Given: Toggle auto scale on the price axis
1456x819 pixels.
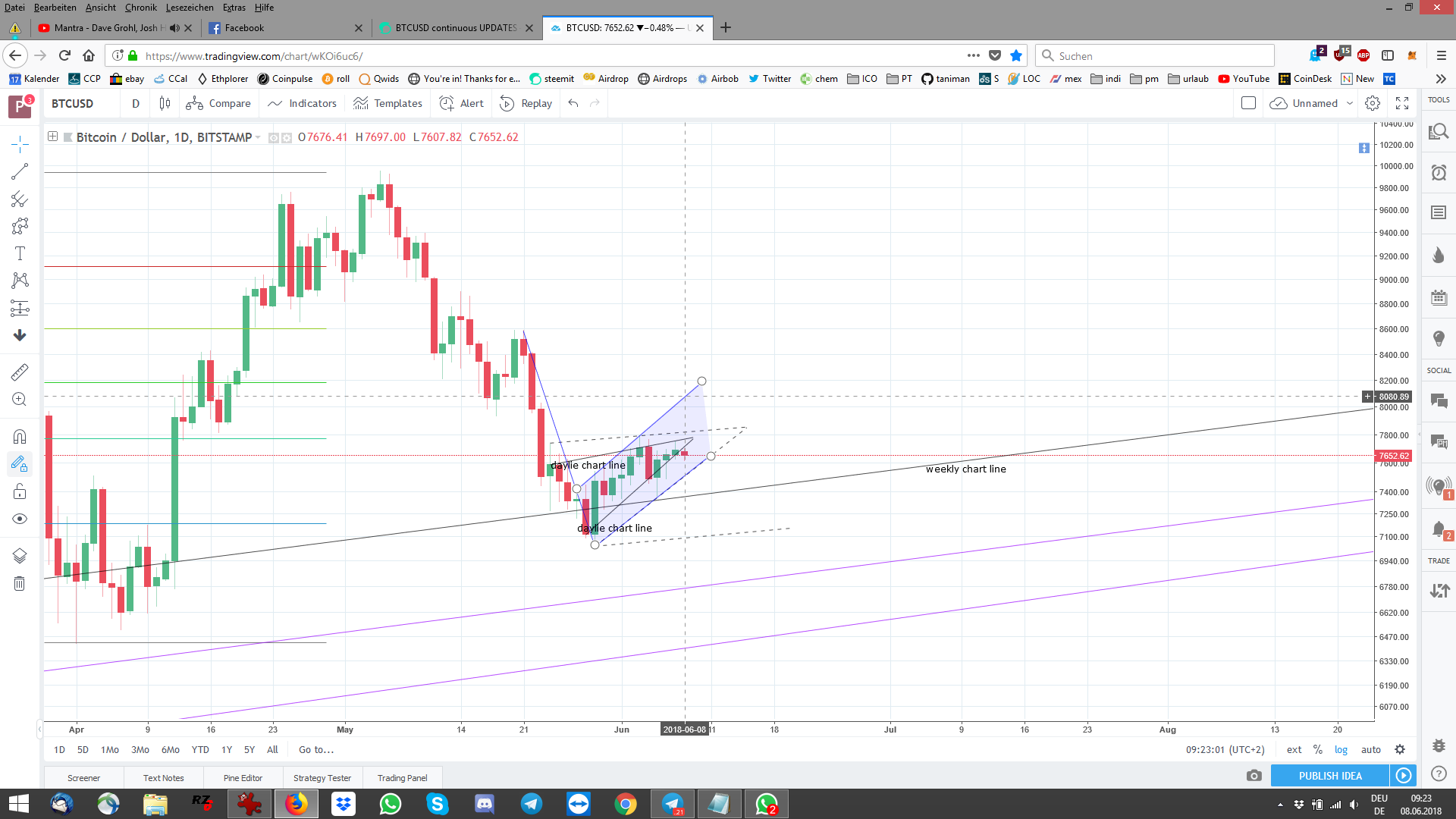Looking at the screenshot, I should tap(1370, 749).
